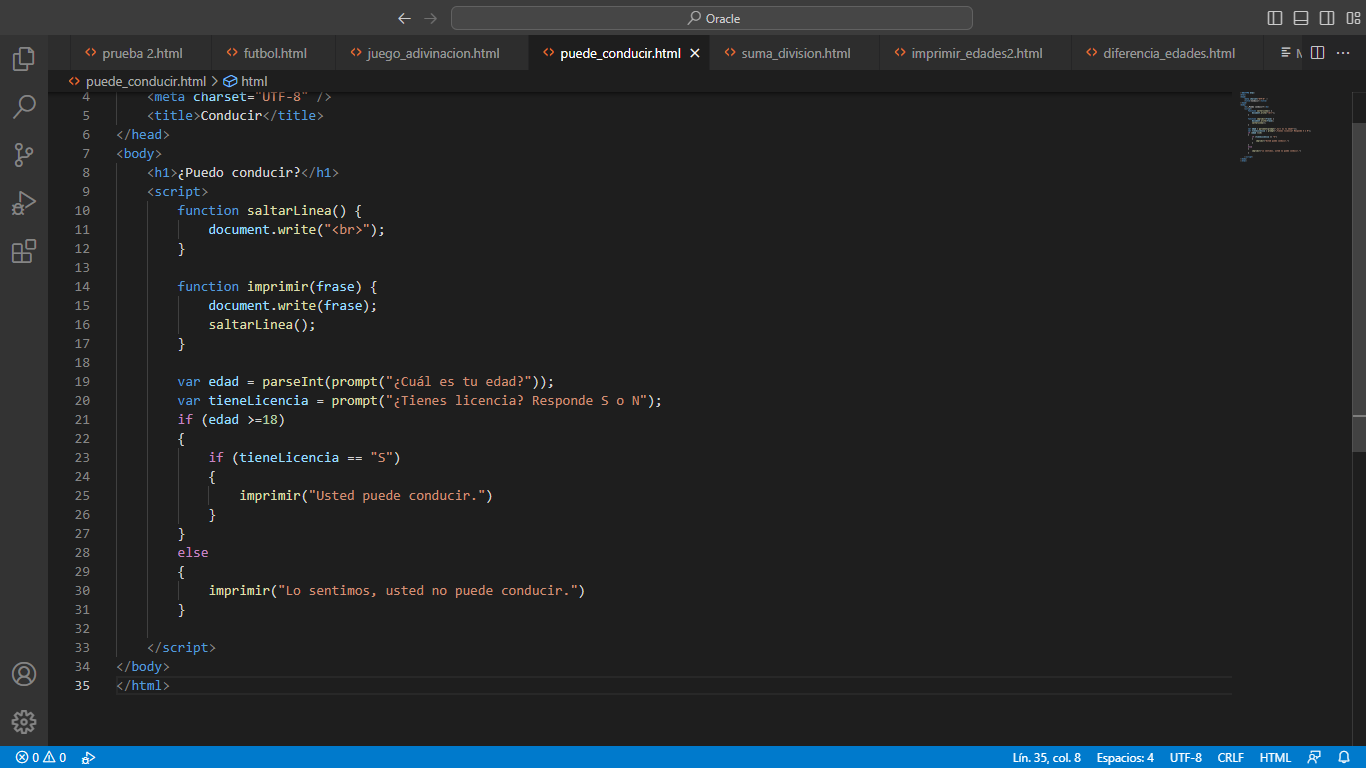Click the "else" keyword on line 28
Screen dimensions: 1366x768
tap(193, 552)
